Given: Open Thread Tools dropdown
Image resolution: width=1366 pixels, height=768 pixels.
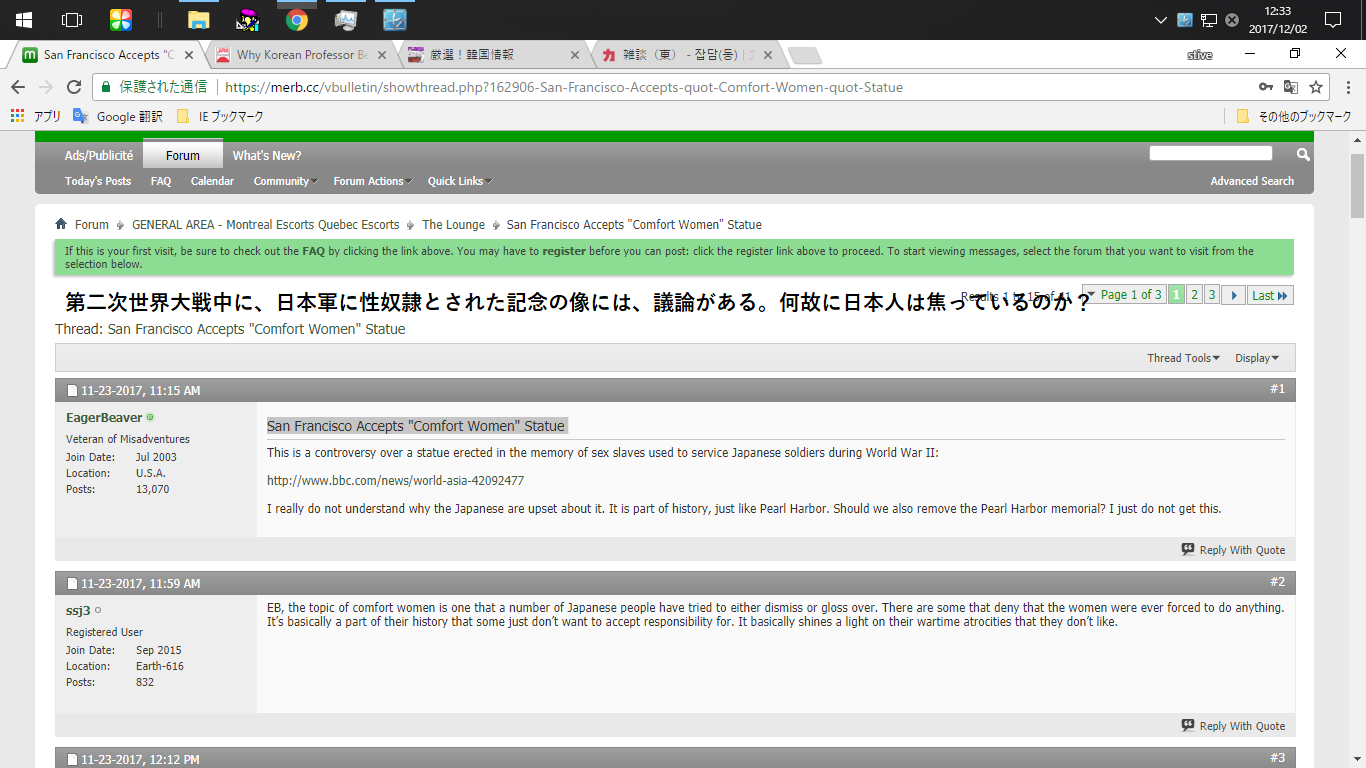Looking at the screenshot, I should (1183, 358).
